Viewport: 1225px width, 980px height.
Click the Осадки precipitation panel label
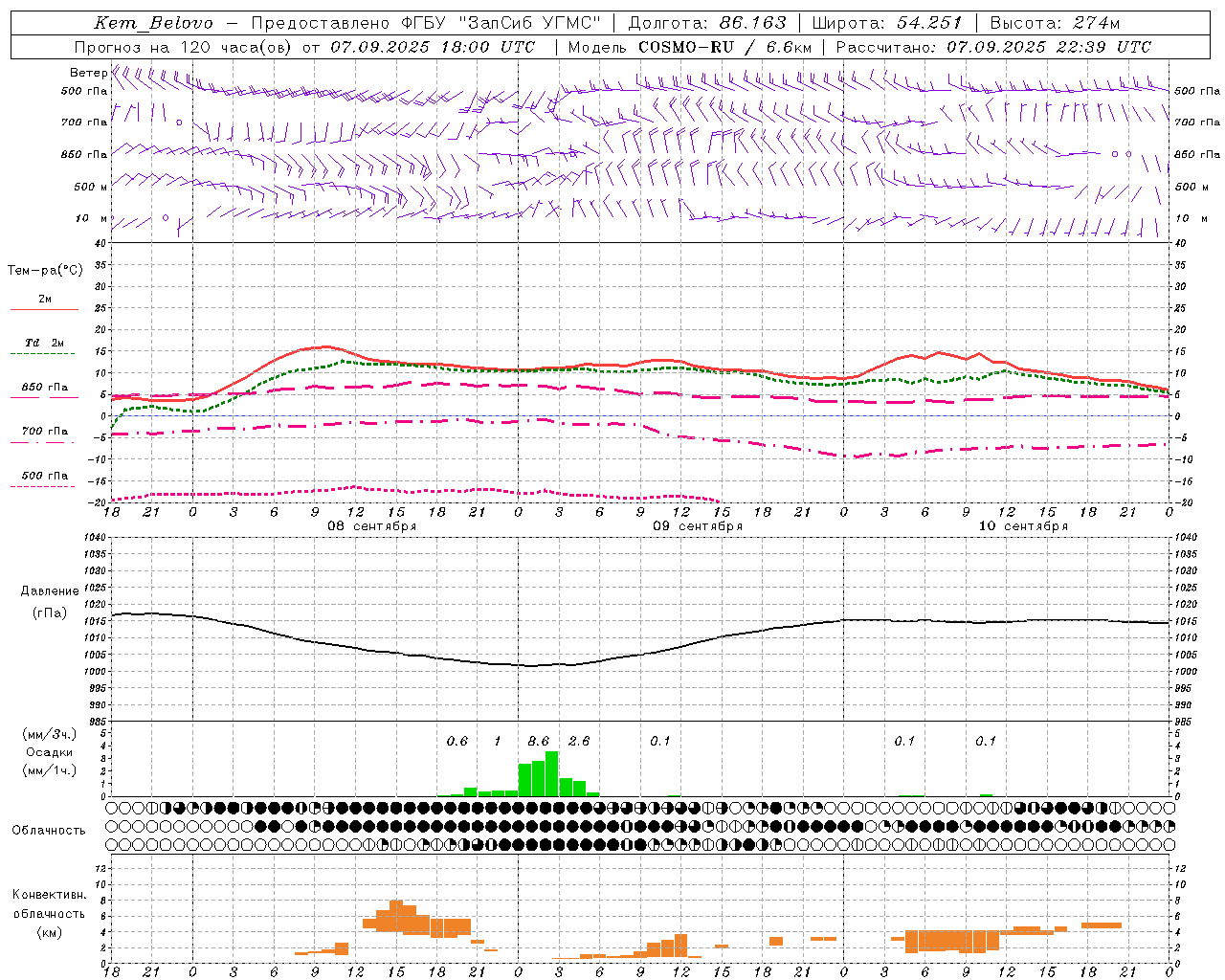(49, 752)
